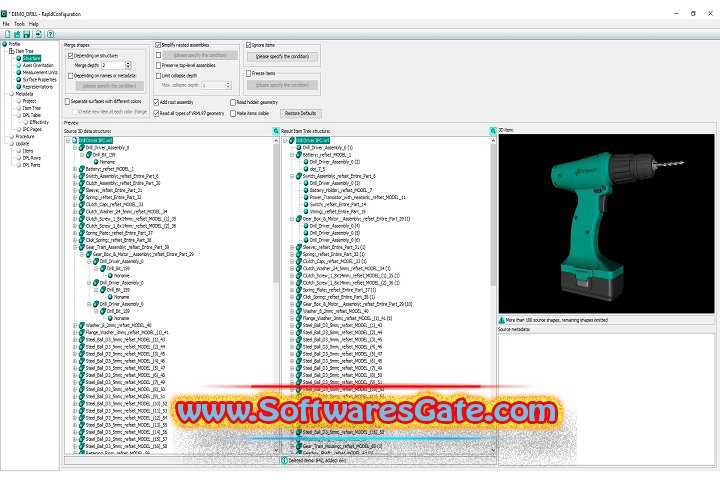The image size is (720, 480).
Task: Click the warning icon beside 'More than 100 source shapes'
Action: pos(502,320)
